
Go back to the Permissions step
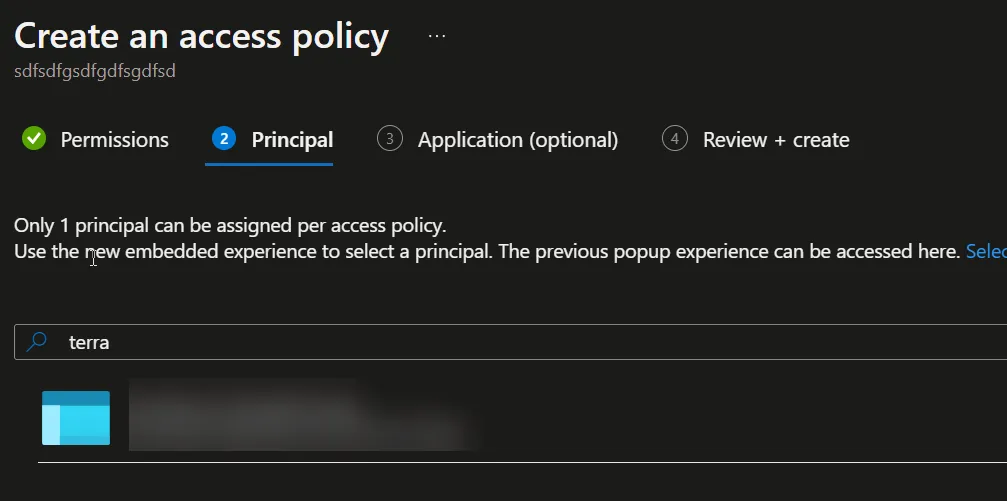click(114, 140)
